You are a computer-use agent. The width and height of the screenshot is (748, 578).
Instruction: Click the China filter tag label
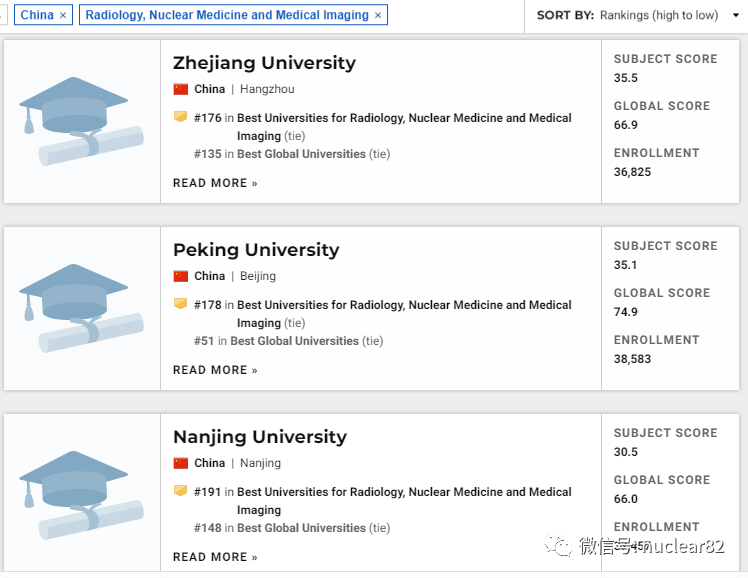coord(37,15)
